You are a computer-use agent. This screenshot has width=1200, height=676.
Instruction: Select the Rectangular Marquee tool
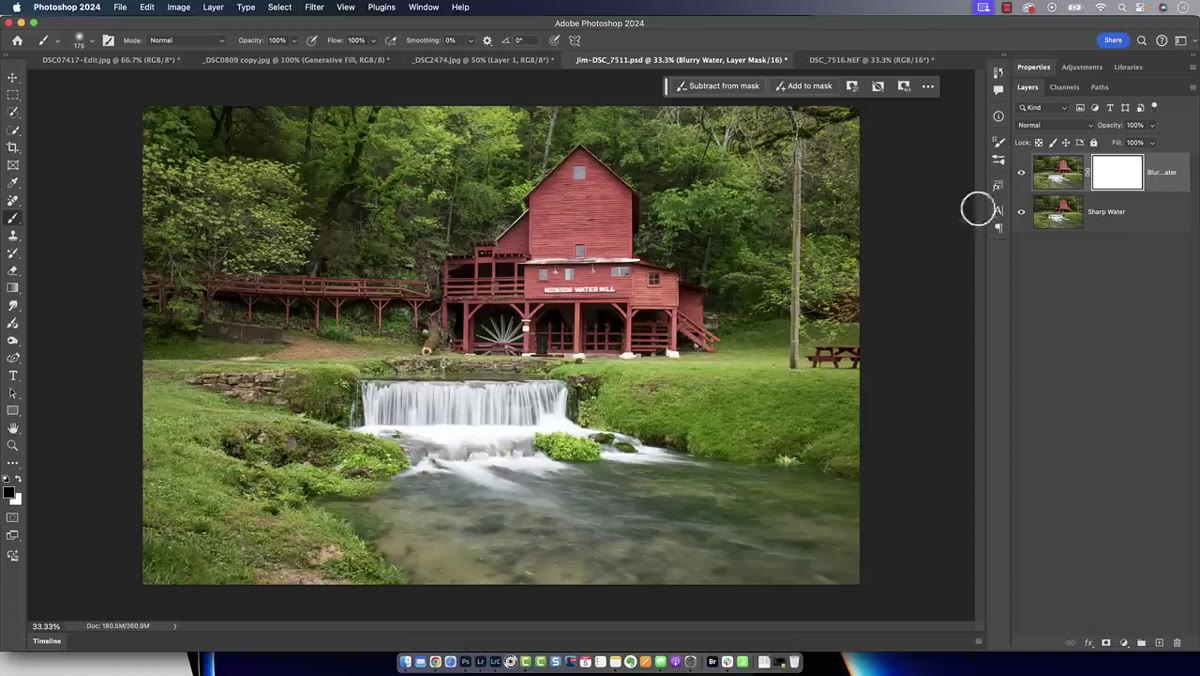13,95
